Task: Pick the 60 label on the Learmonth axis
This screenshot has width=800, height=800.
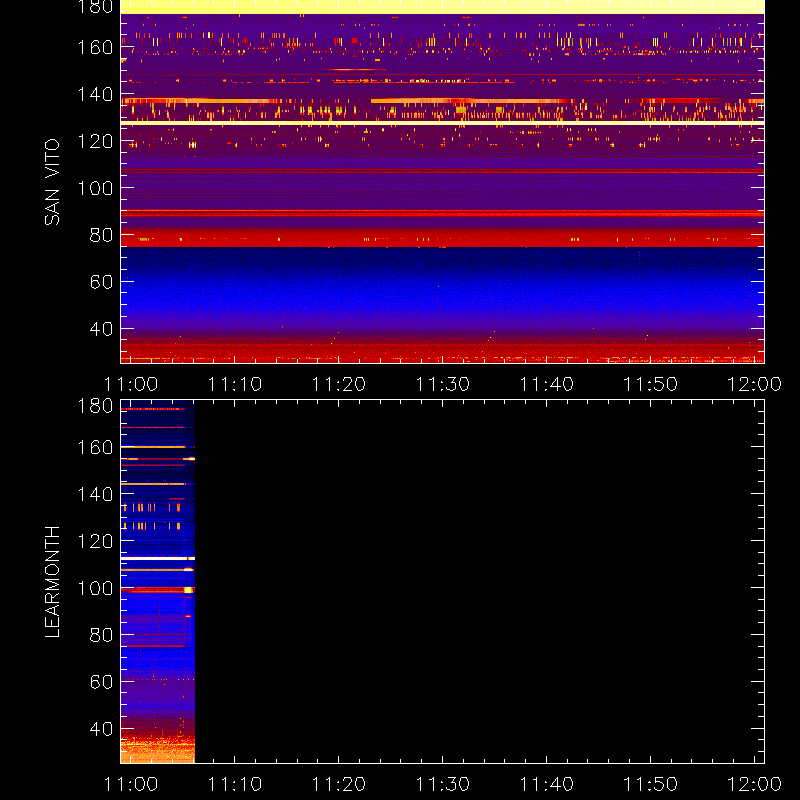Action: click(x=101, y=682)
